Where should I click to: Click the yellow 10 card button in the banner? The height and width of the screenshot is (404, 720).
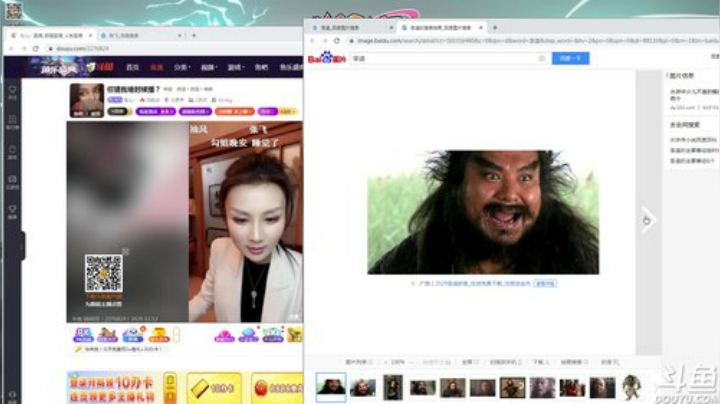tap(214, 388)
